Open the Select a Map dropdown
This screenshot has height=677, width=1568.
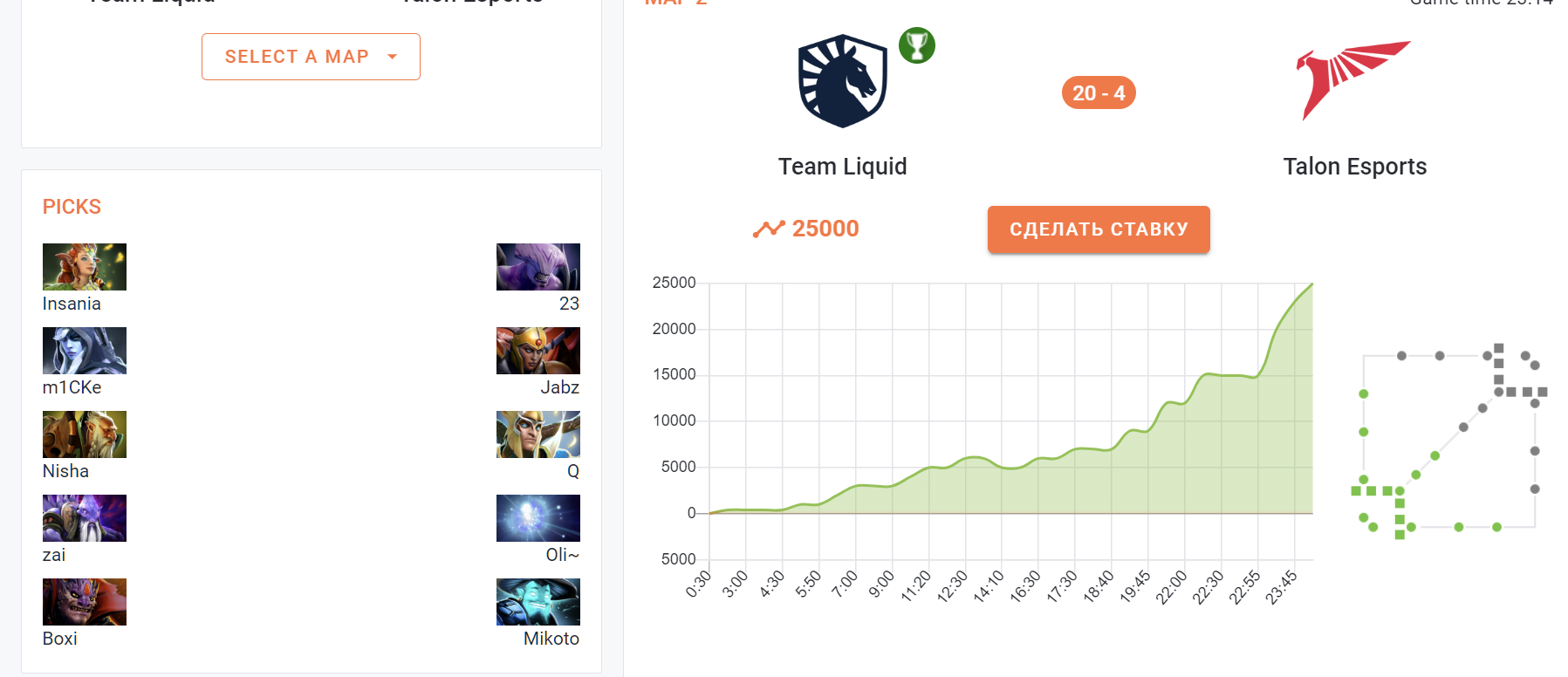tap(311, 57)
